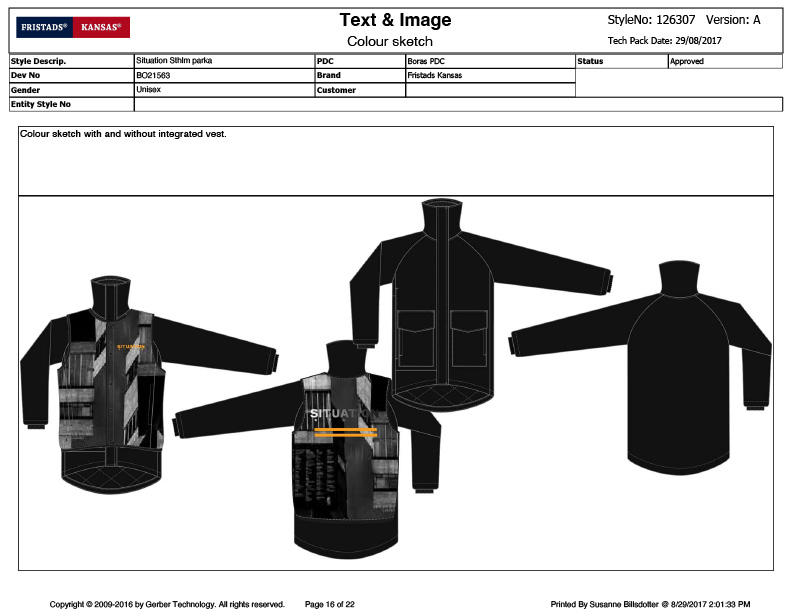
Task: Click the empty Entity Style No value field
Action: click(x=458, y=104)
